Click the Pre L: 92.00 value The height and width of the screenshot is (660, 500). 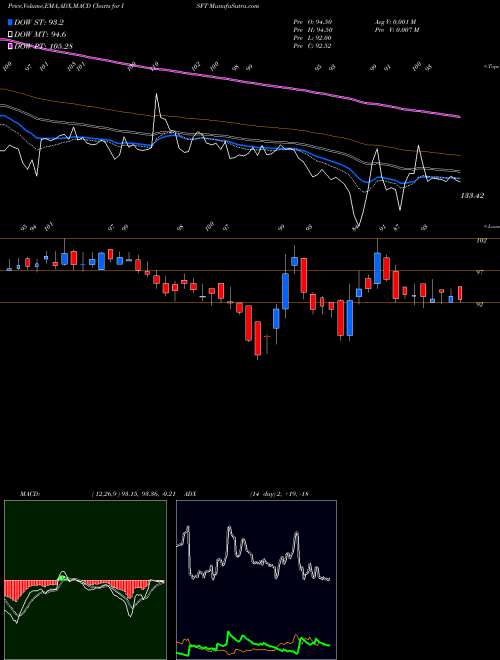313,38
